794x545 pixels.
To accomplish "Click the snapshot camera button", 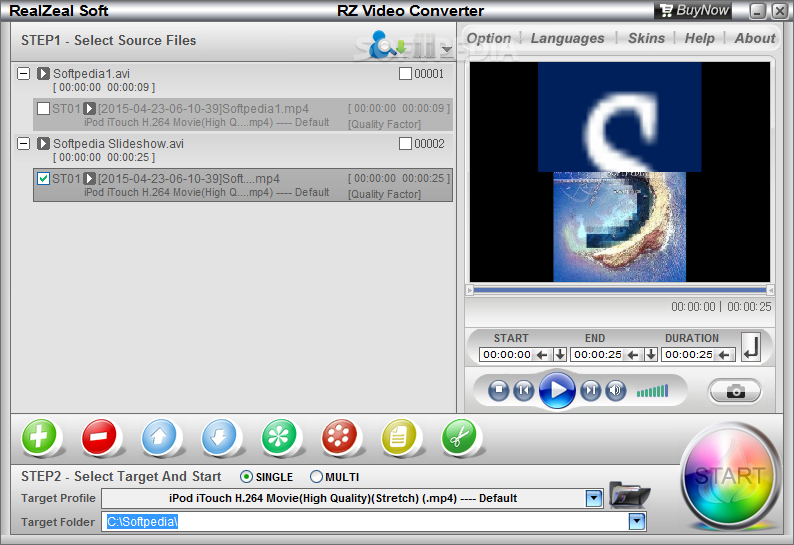I will point(735,391).
